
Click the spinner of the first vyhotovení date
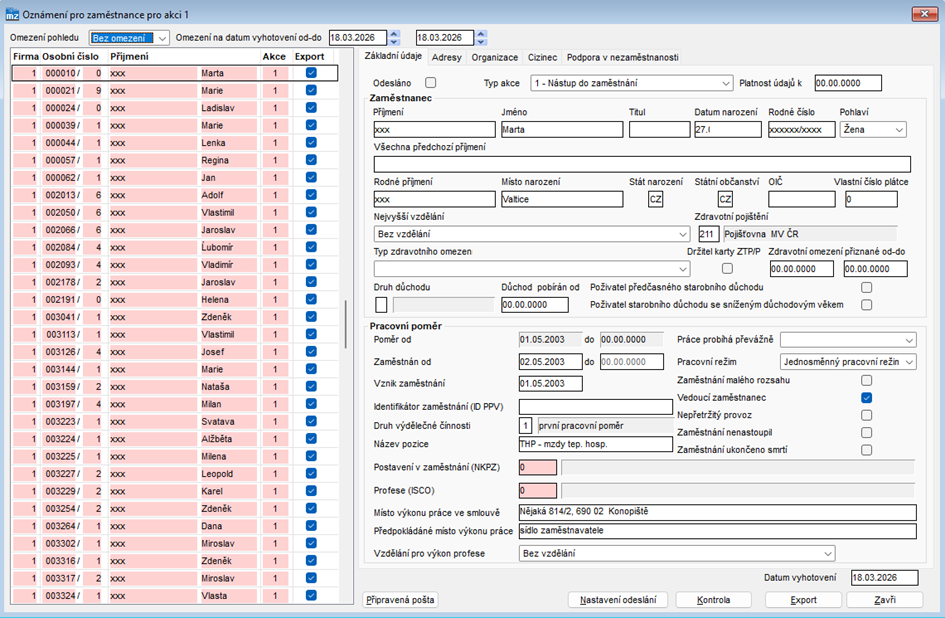pos(394,38)
